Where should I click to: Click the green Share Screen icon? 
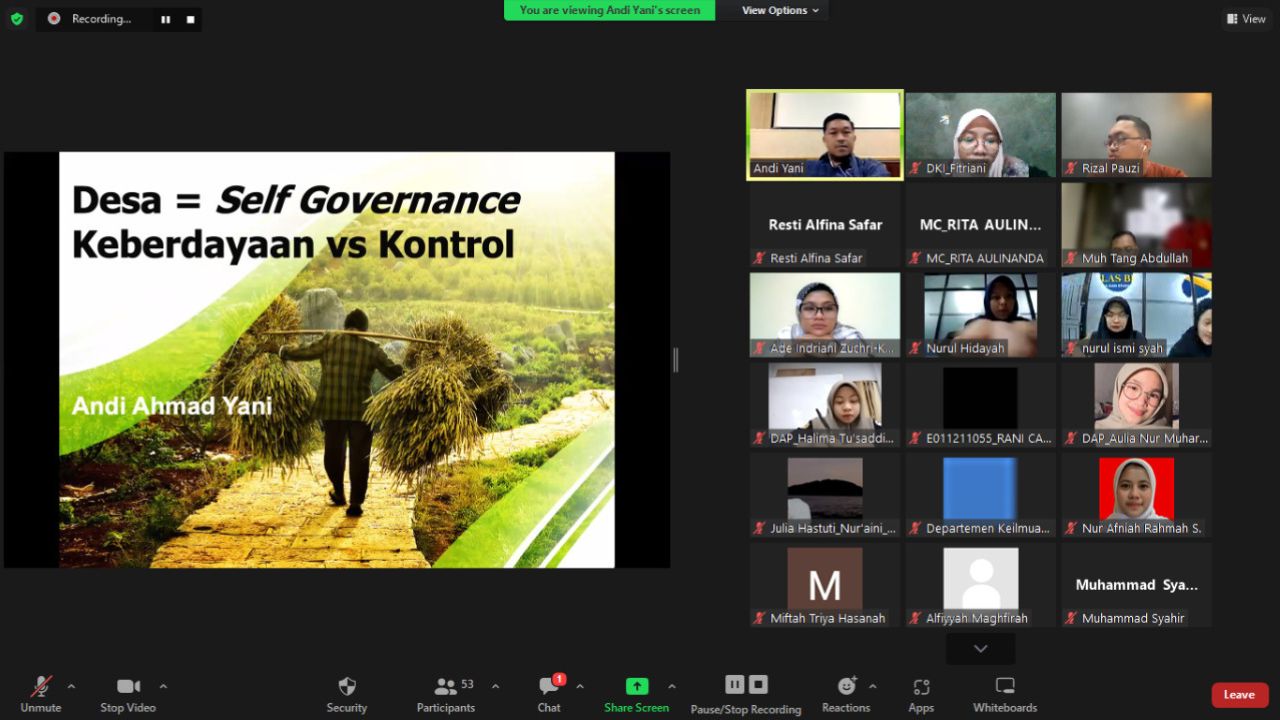coord(636,687)
